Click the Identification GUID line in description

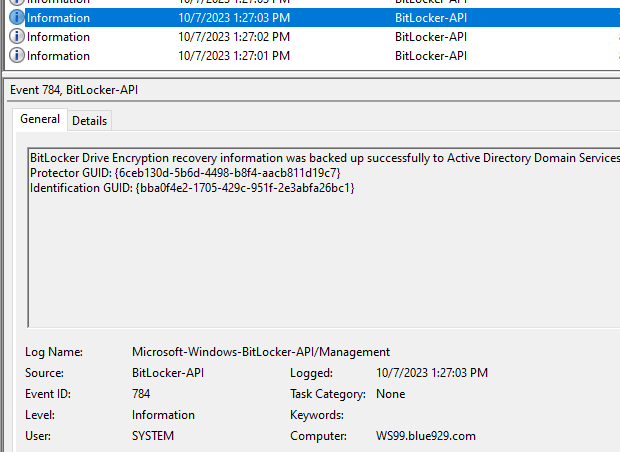tap(192, 188)
